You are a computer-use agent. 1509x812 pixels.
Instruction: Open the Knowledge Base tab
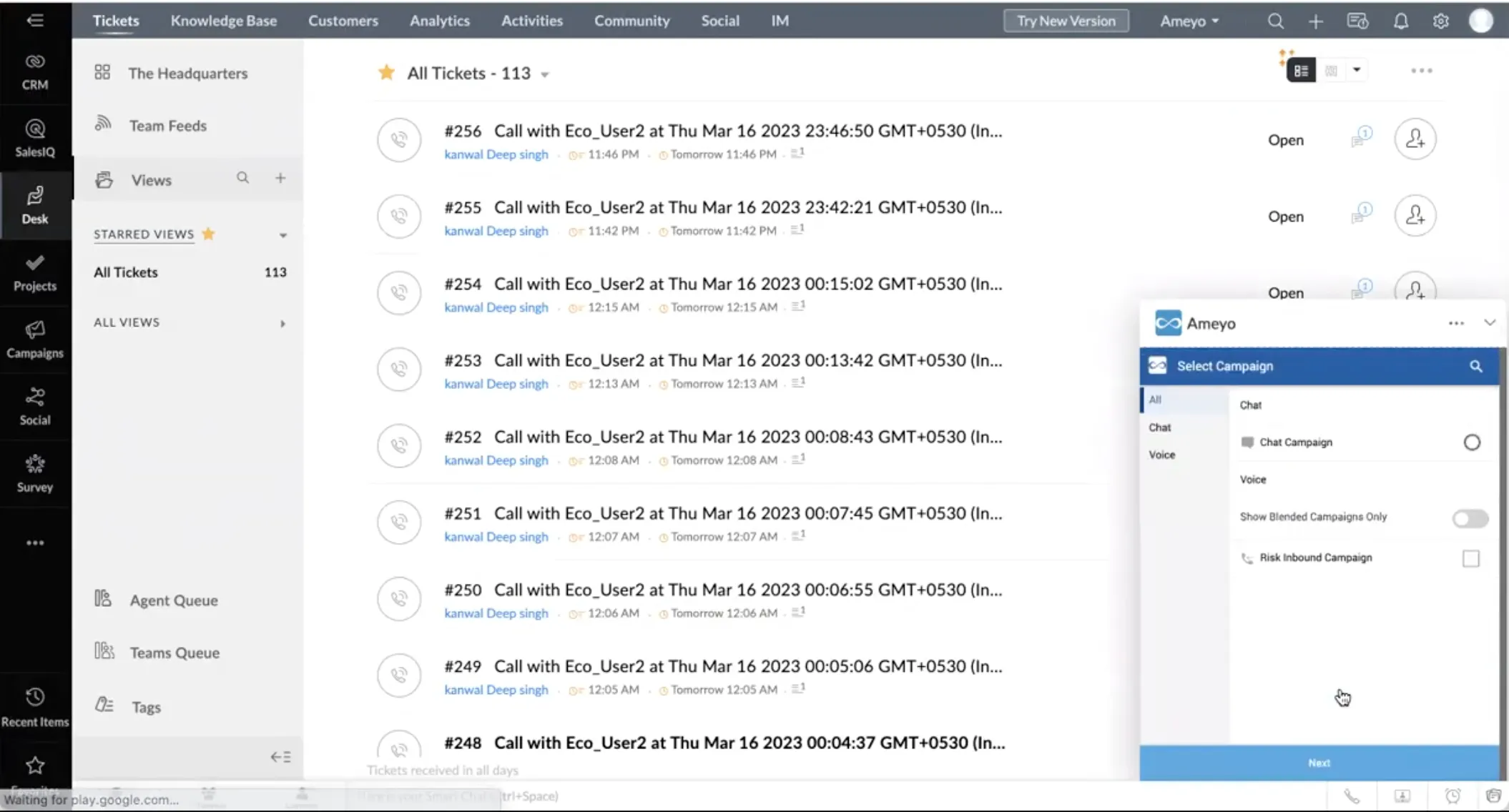[223, 21]
